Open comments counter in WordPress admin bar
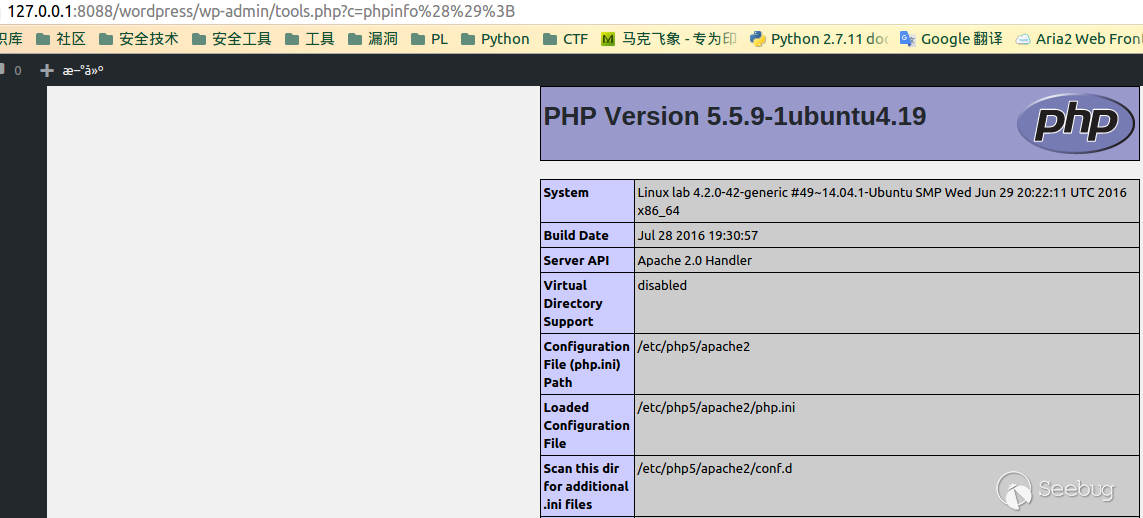1143x518 pixels. [12, 71]
